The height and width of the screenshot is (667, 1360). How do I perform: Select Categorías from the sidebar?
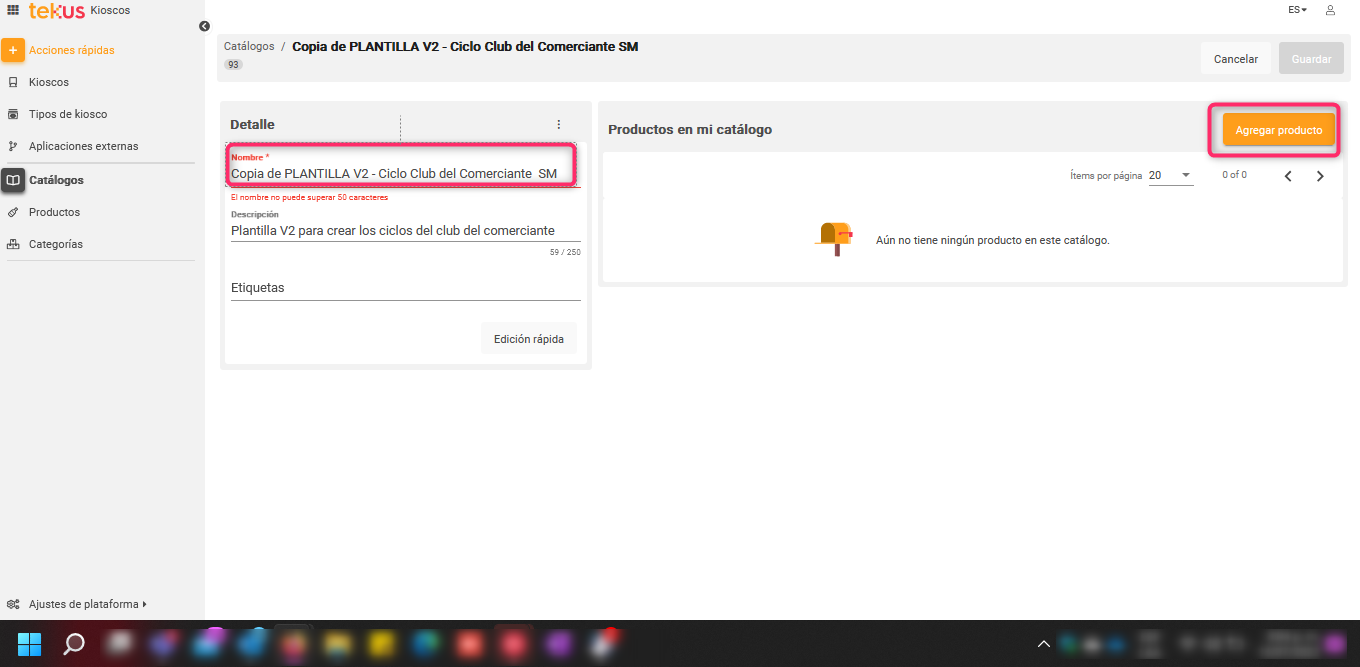click(56, 244)
